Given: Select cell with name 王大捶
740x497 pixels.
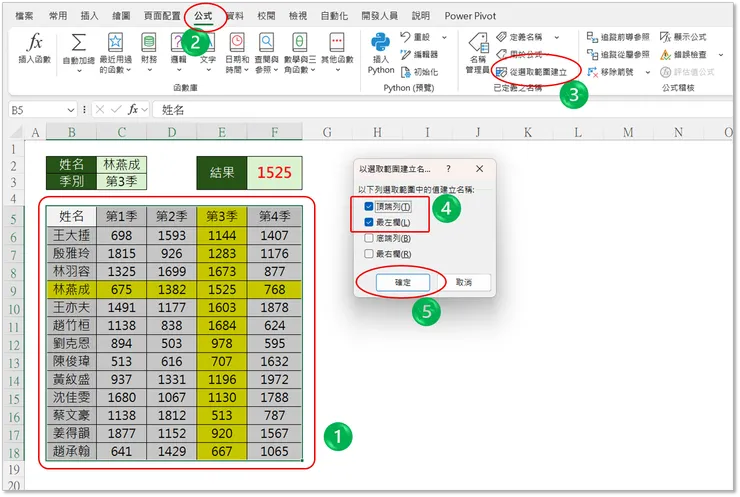Looking at the screenshot, I should click(71, 235).
